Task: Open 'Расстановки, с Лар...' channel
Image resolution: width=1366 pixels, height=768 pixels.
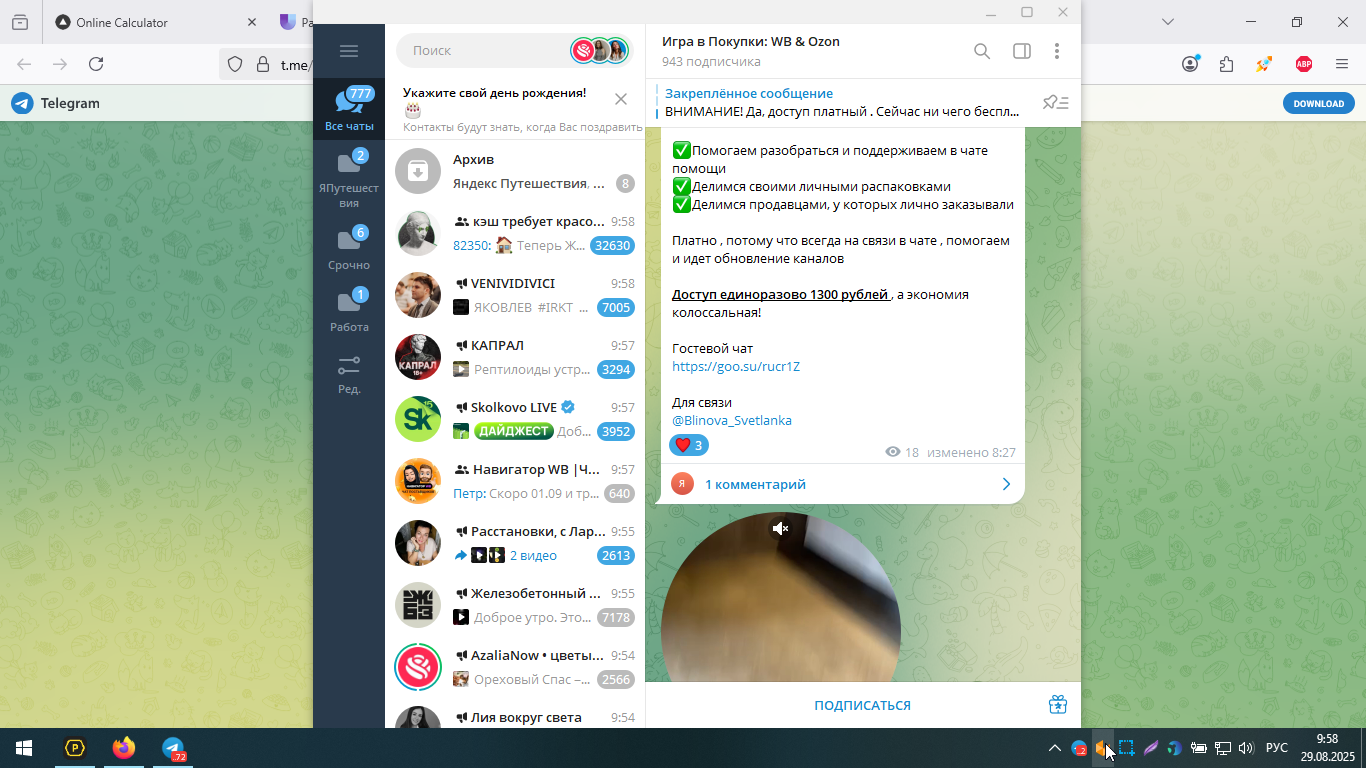Action: (x=515, y=544)
